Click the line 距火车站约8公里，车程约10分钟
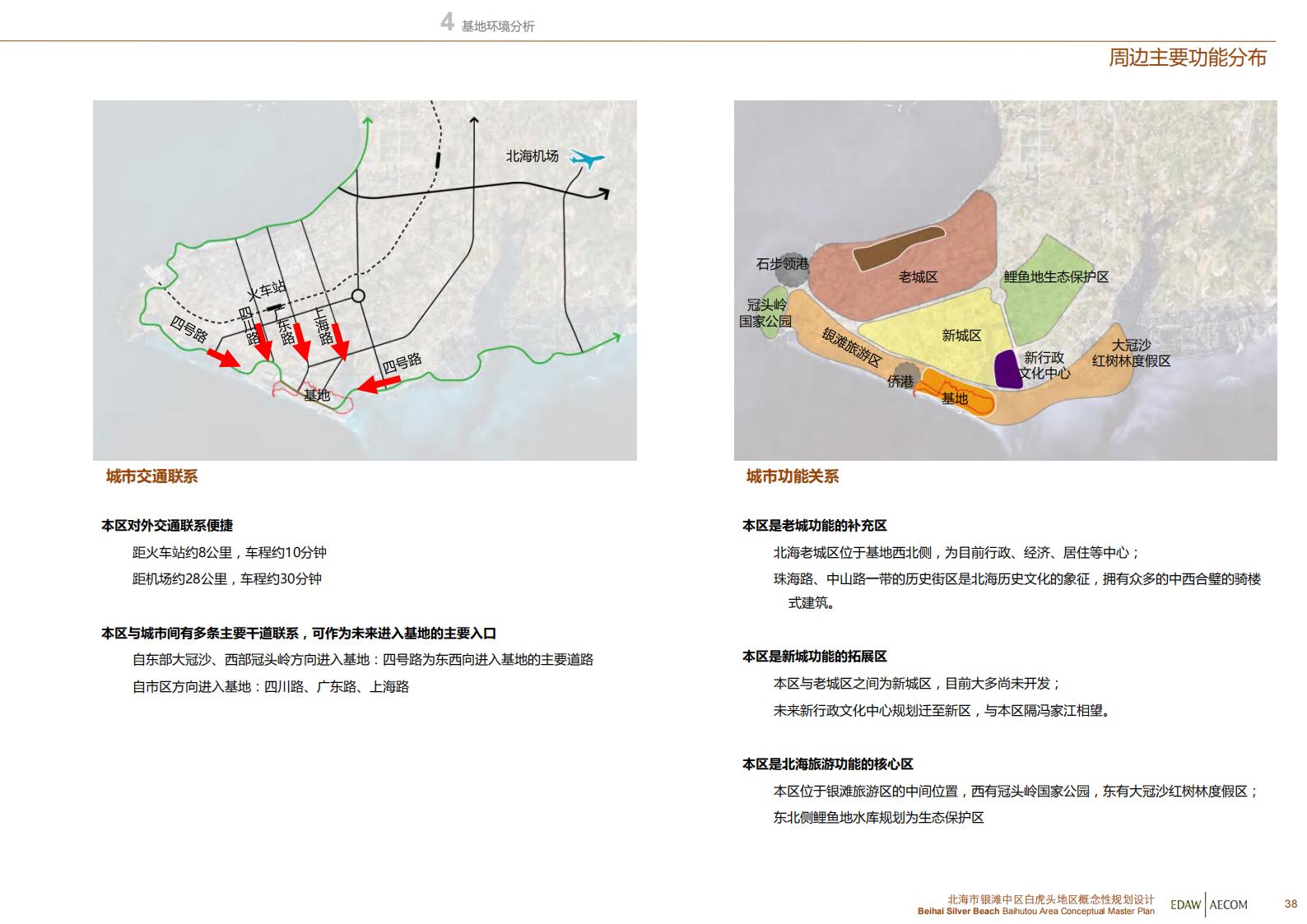 230,552
